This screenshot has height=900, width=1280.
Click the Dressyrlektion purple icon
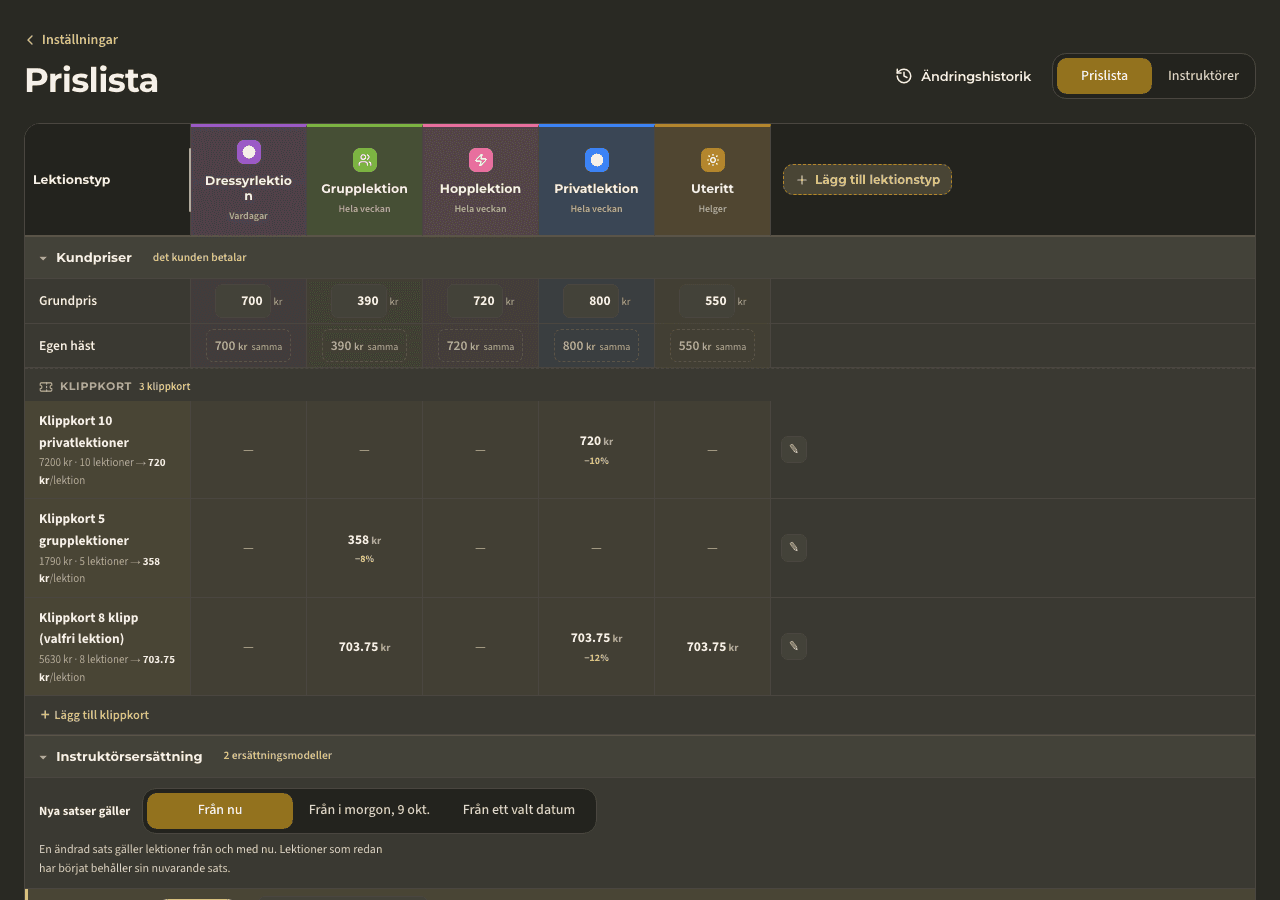click(249, 152)
